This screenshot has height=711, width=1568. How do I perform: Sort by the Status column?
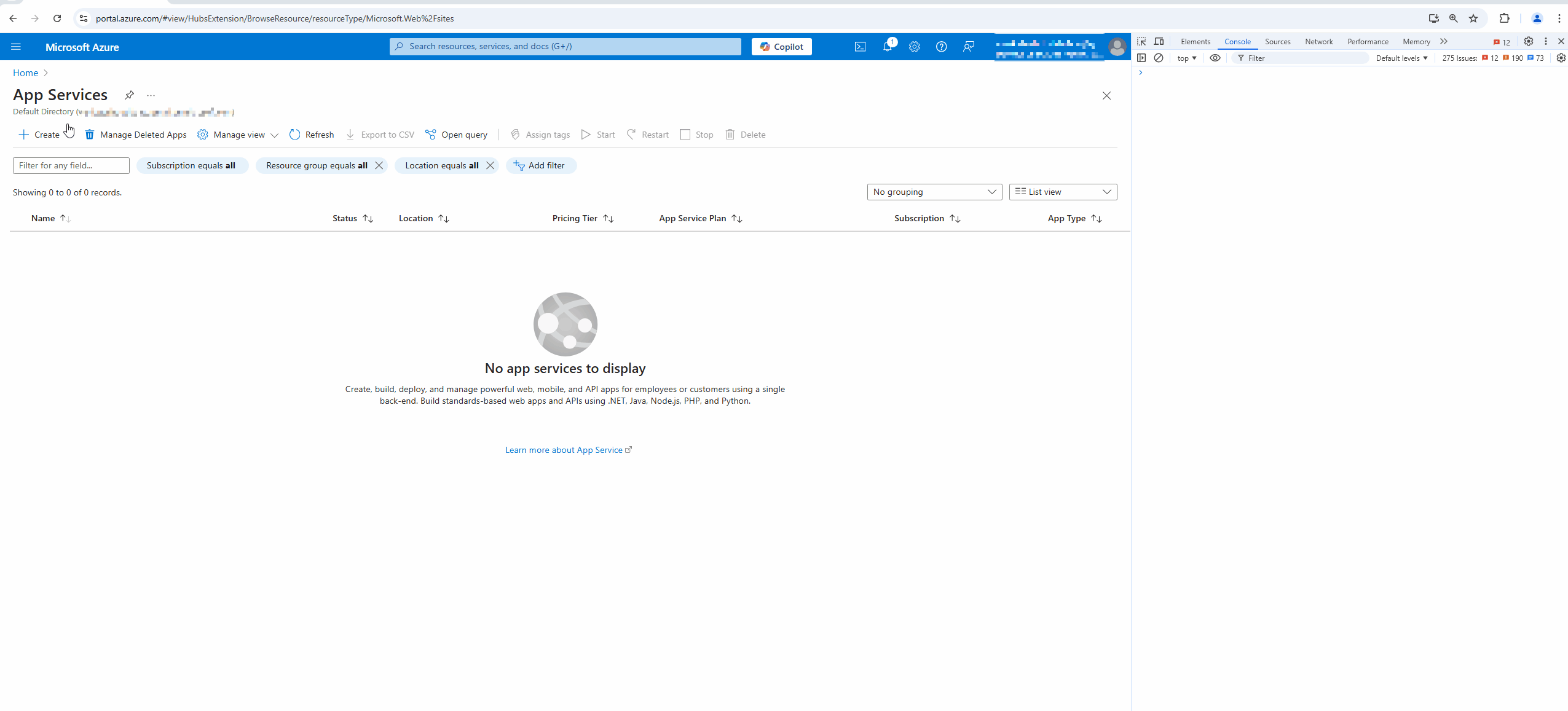[353, 218]
